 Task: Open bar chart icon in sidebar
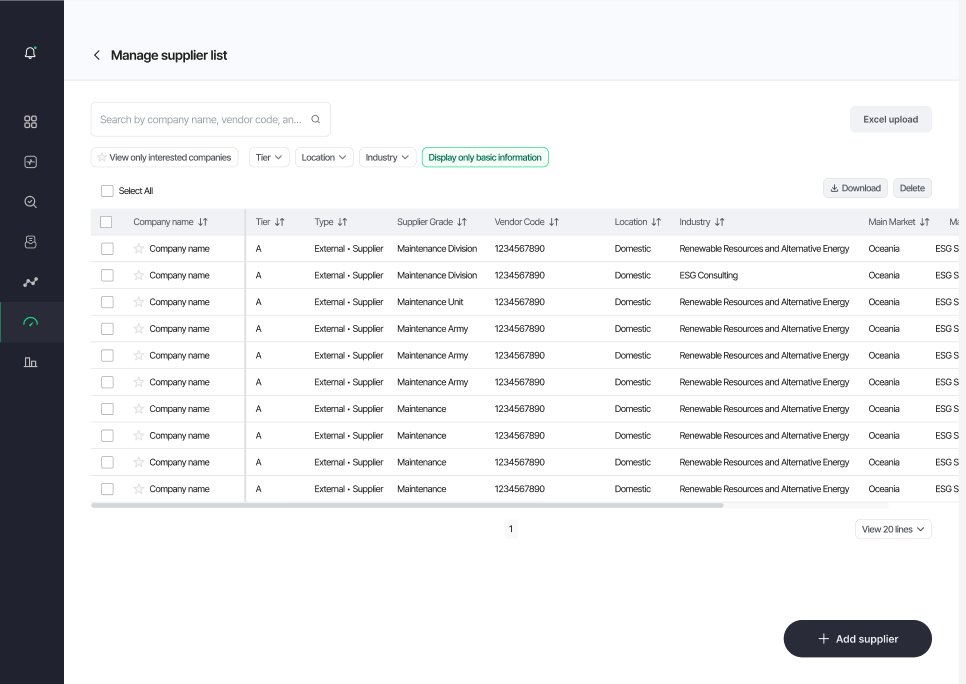30,362
